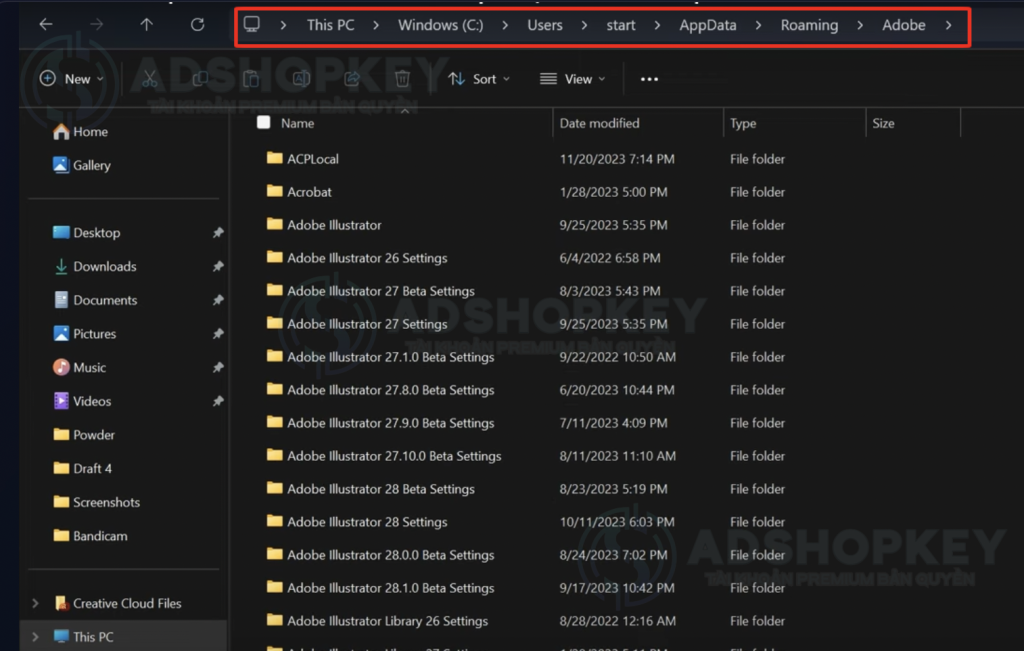
Task: Select Adobe Illustrator 28.1.0 Beta Settings folder
Action: point(380,588)
